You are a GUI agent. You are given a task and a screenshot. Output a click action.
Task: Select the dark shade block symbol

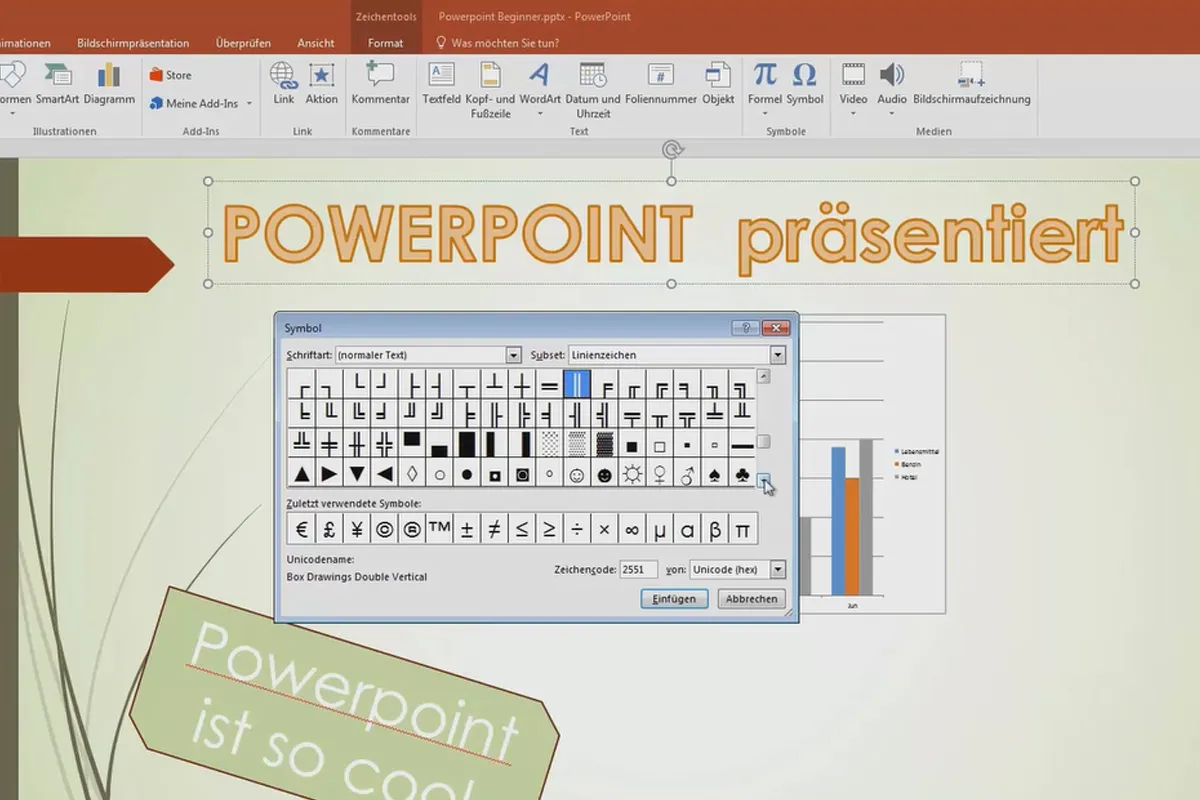(x=604, y=443)
